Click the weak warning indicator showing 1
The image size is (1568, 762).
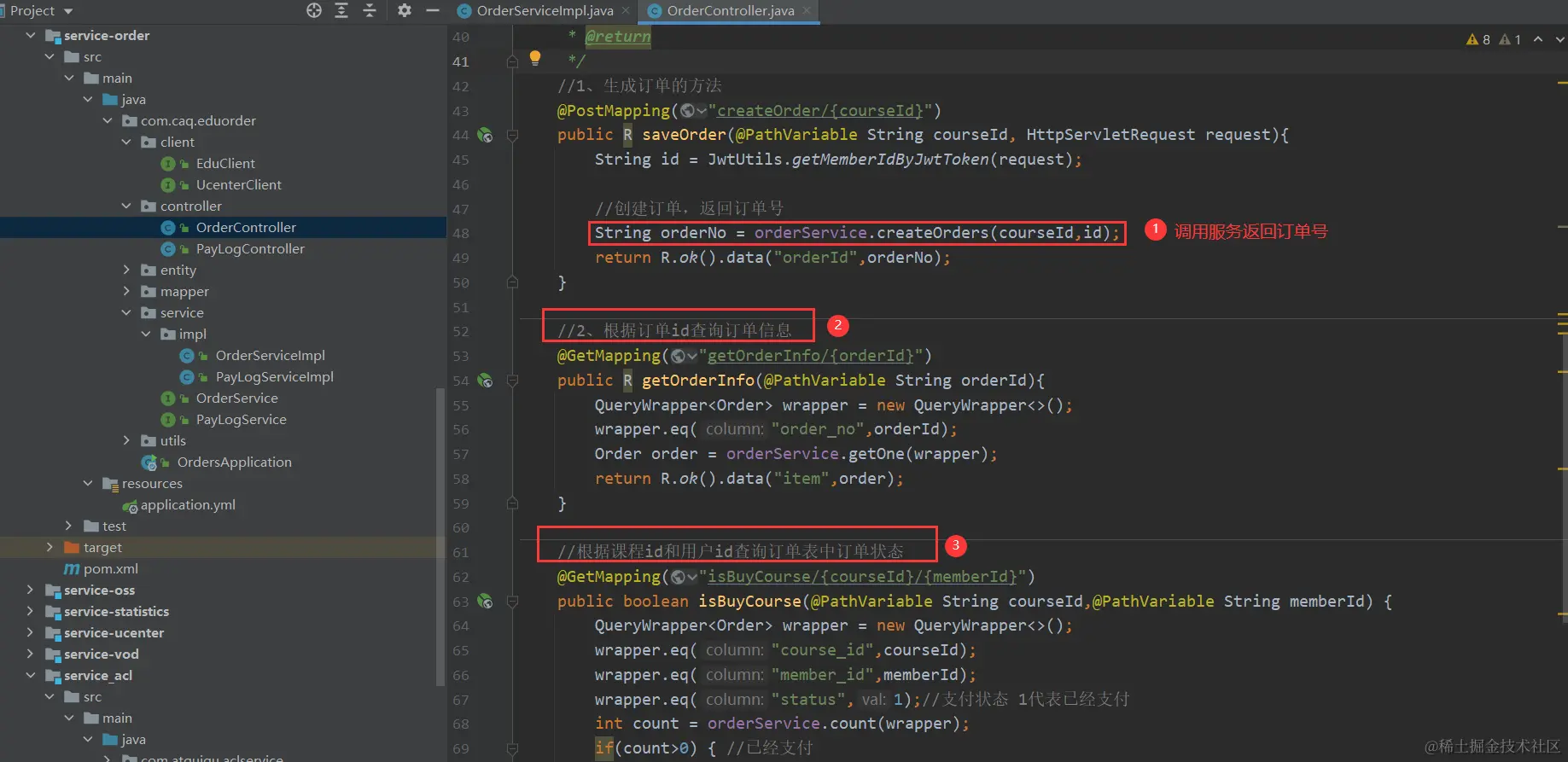coord(1511,39)
